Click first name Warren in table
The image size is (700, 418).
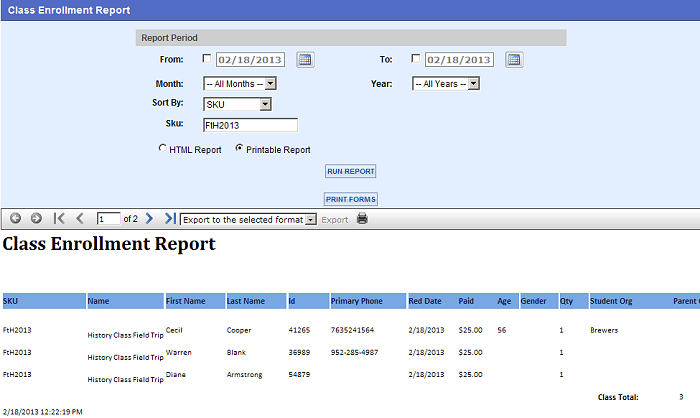(178, 352)
